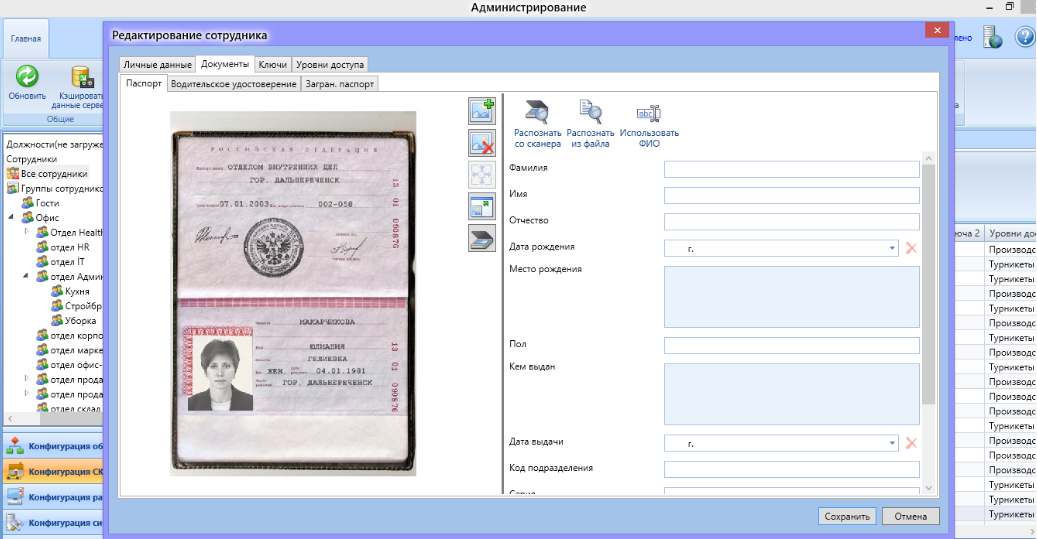Click the flatbed scanner icon
This screenshot has height=539, width=1037.
[x=483, y=238]
